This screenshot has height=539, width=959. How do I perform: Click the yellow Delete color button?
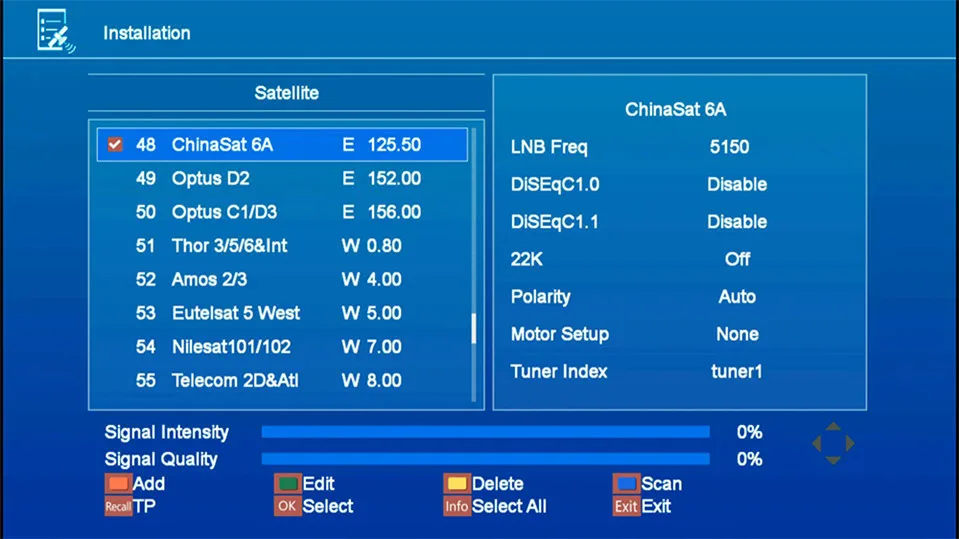457,483
